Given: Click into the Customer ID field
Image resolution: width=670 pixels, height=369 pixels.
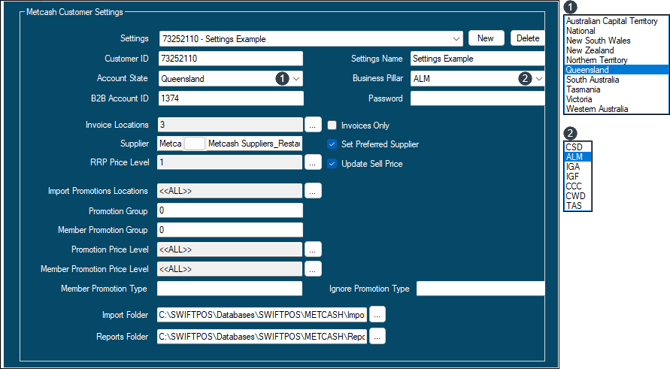Looking at the screenshot, I should click(231, 59).
